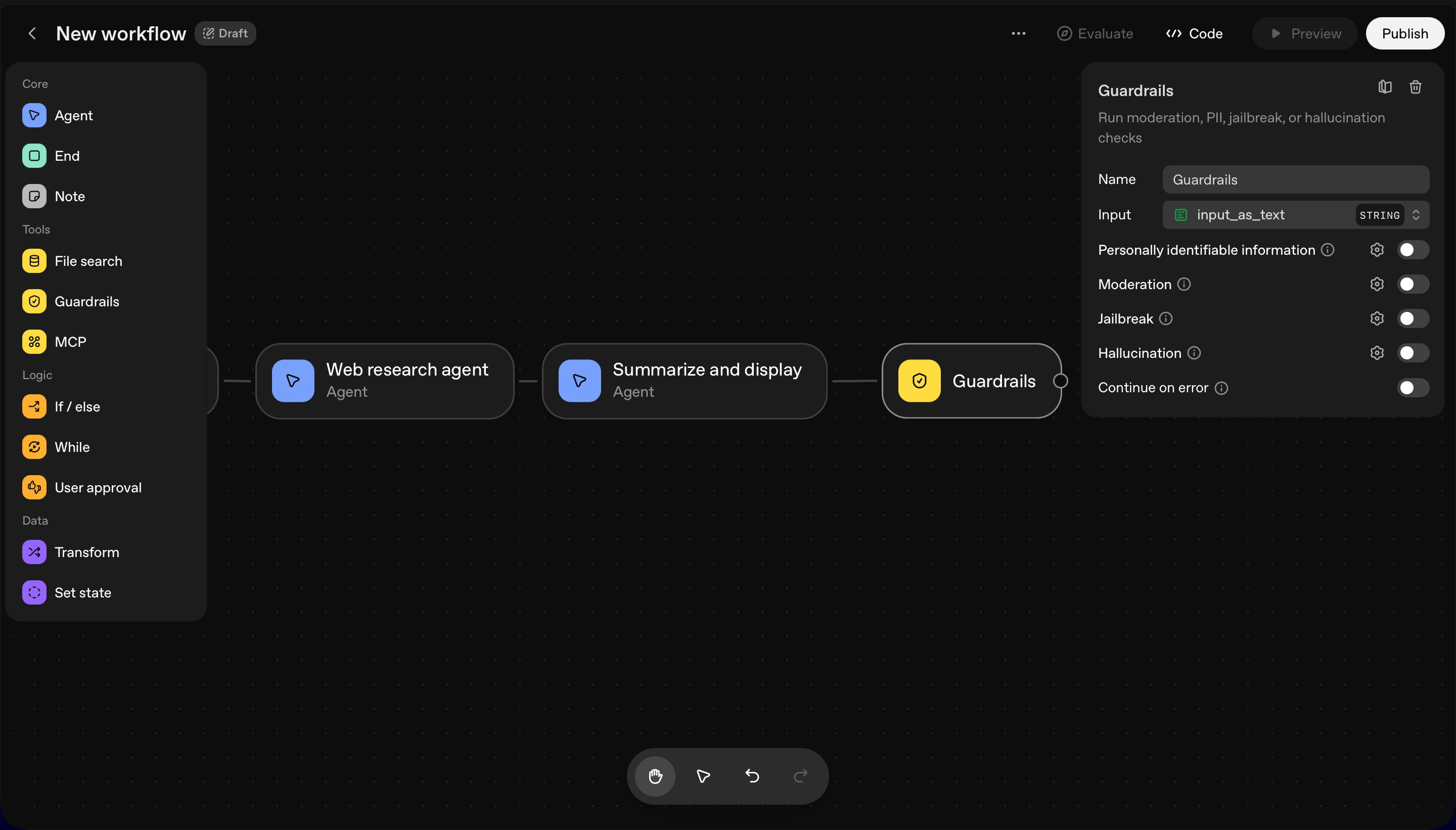
Task: Open PII settings gear icon
Action: [1377, 250]
